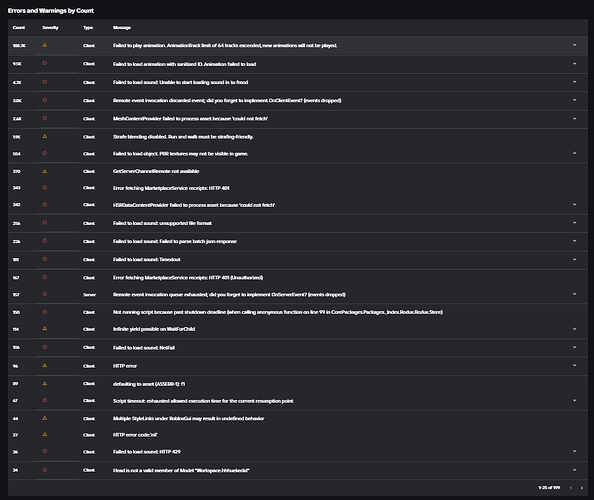
Task: Click warning icon next to 'HTTP error' row
Action: [45, 366]
